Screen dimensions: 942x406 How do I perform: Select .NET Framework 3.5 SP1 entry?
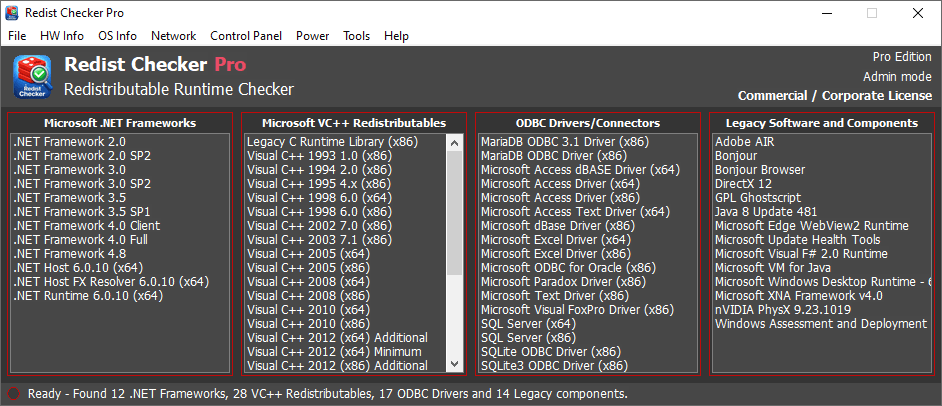coord(82,211)
